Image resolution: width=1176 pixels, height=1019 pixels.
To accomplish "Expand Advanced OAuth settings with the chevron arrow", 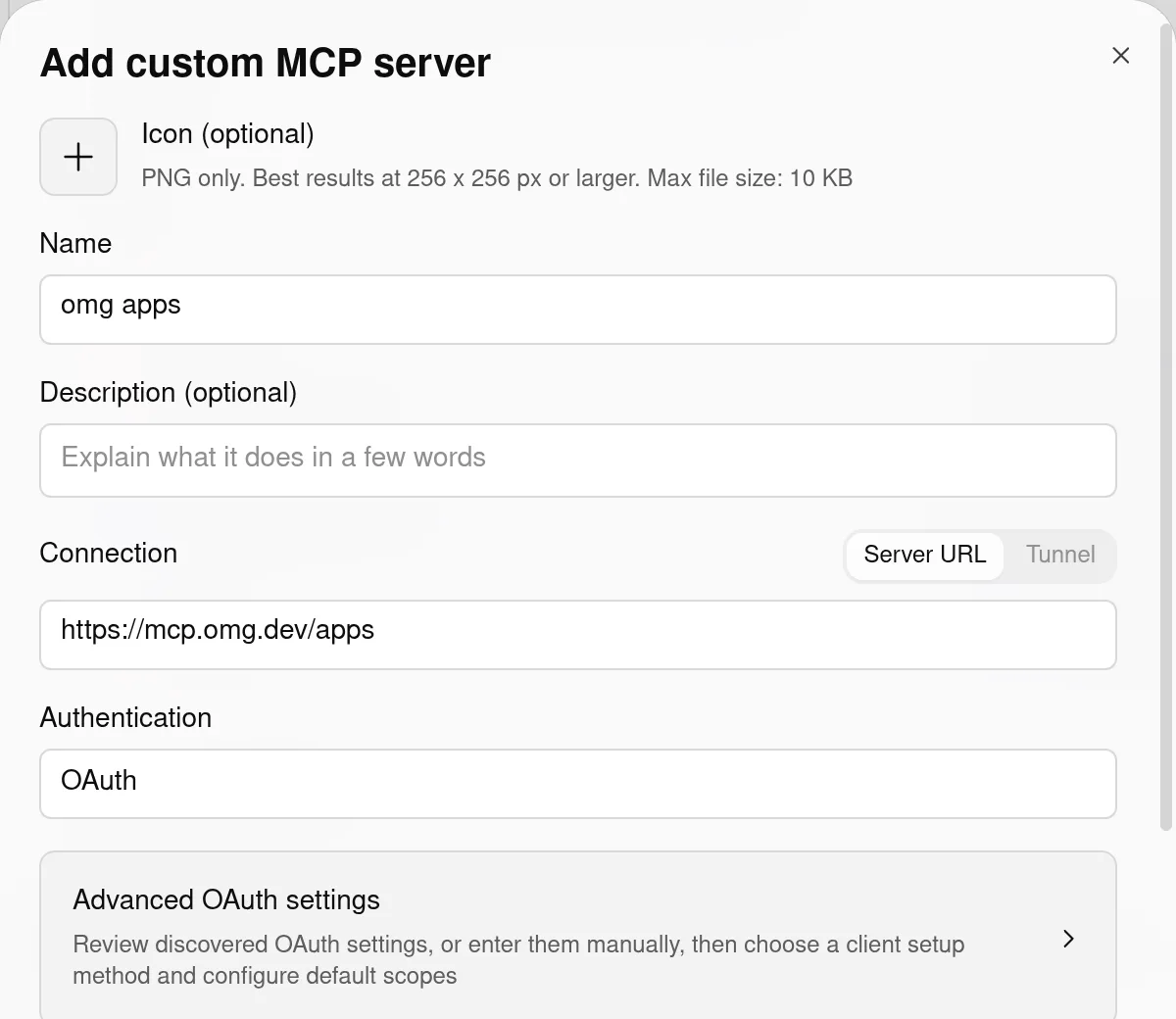I will point(1068,939).
